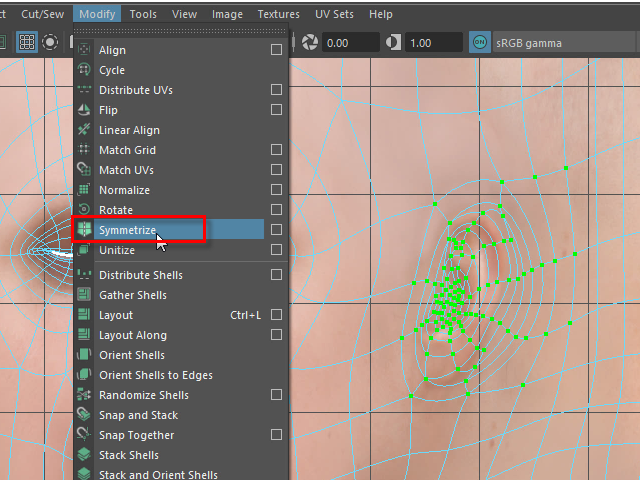Click the gamma half-circle icon in toolbar
This screenshot has width=640, height=480.
pyautogui.click(x=393, y=43)
